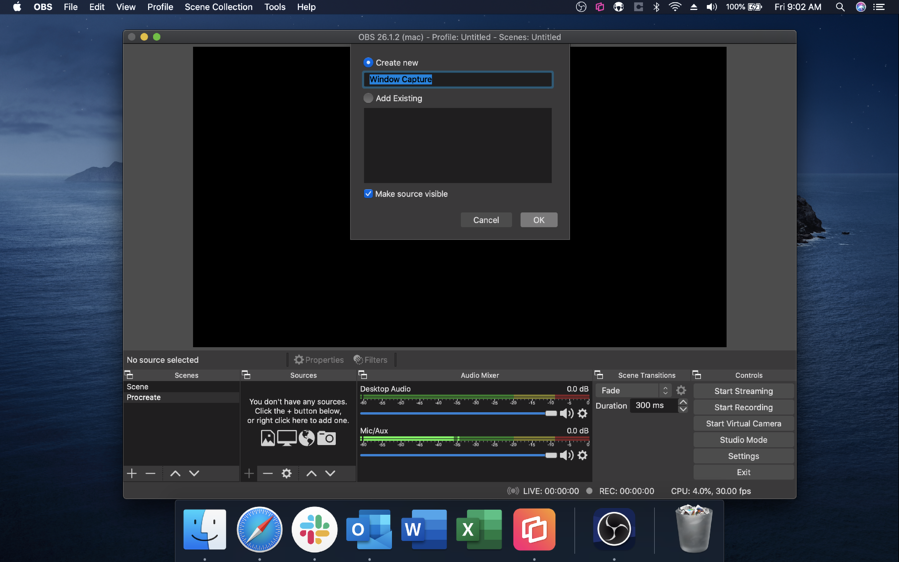Mute Mic/Aux speaker icon
The width and height of the screenshot is (899, 562).
pos(566,455)
